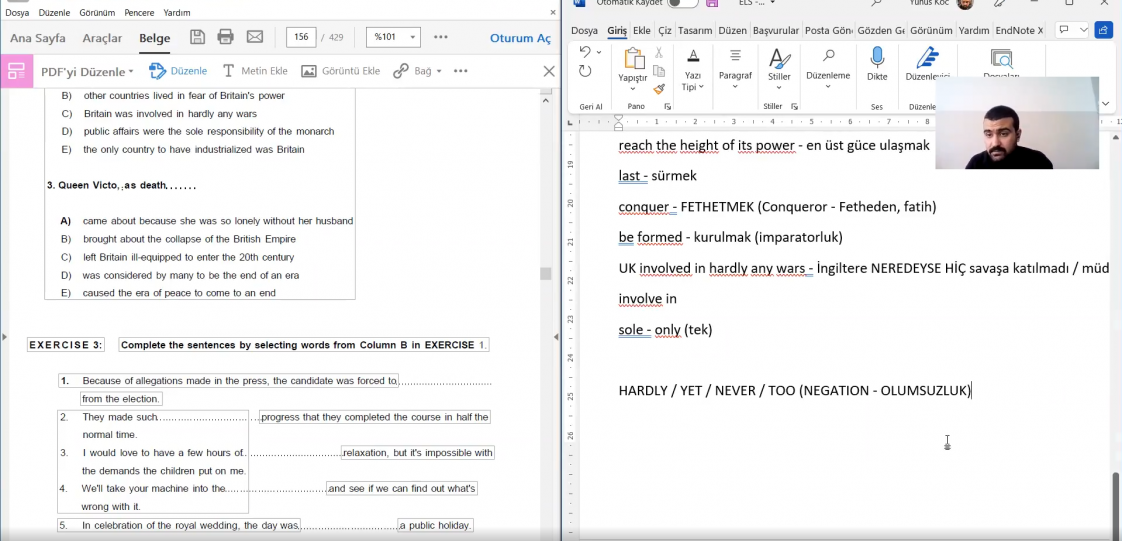The width and height of the screenshot is (1122, 541).
Task: Open the Görünüm menu in PDF reader
Action: [97, 13]
